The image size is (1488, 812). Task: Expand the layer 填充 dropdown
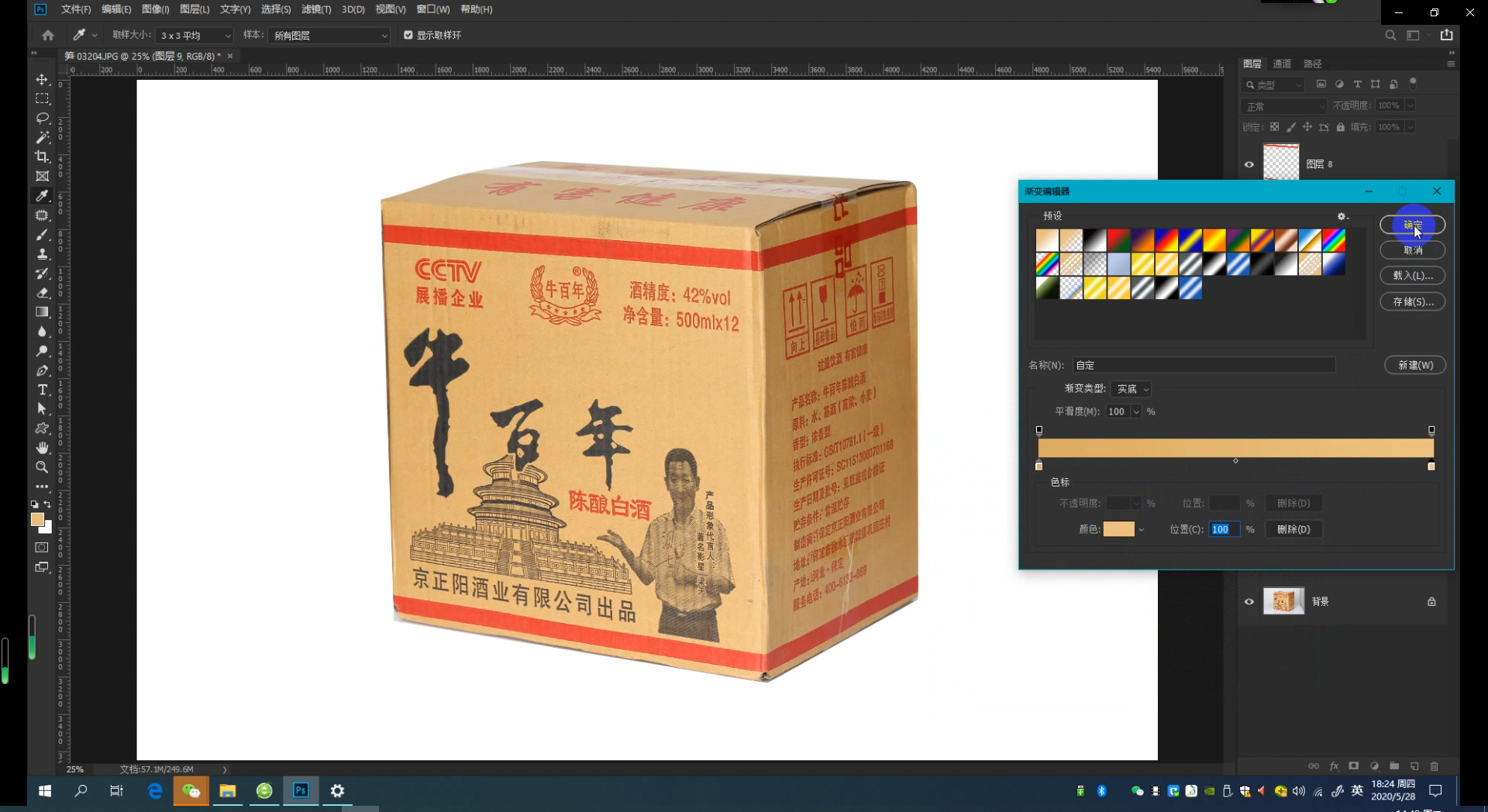click(1410, 127)
